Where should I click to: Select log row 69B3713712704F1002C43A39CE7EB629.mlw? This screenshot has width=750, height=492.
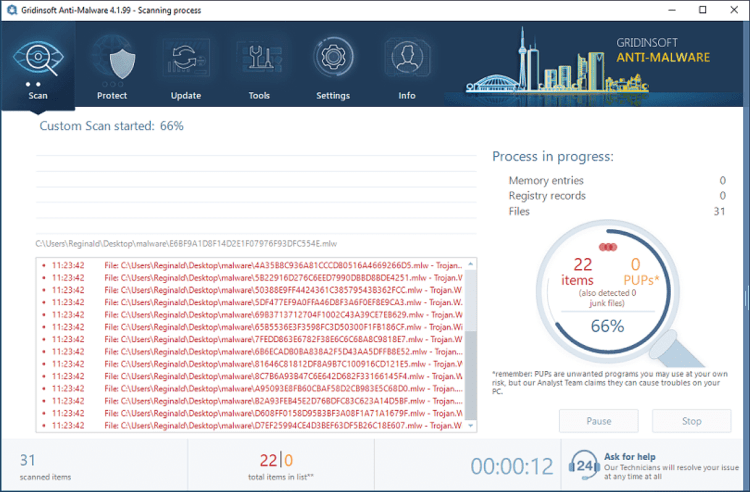click(x=252, y=315)
